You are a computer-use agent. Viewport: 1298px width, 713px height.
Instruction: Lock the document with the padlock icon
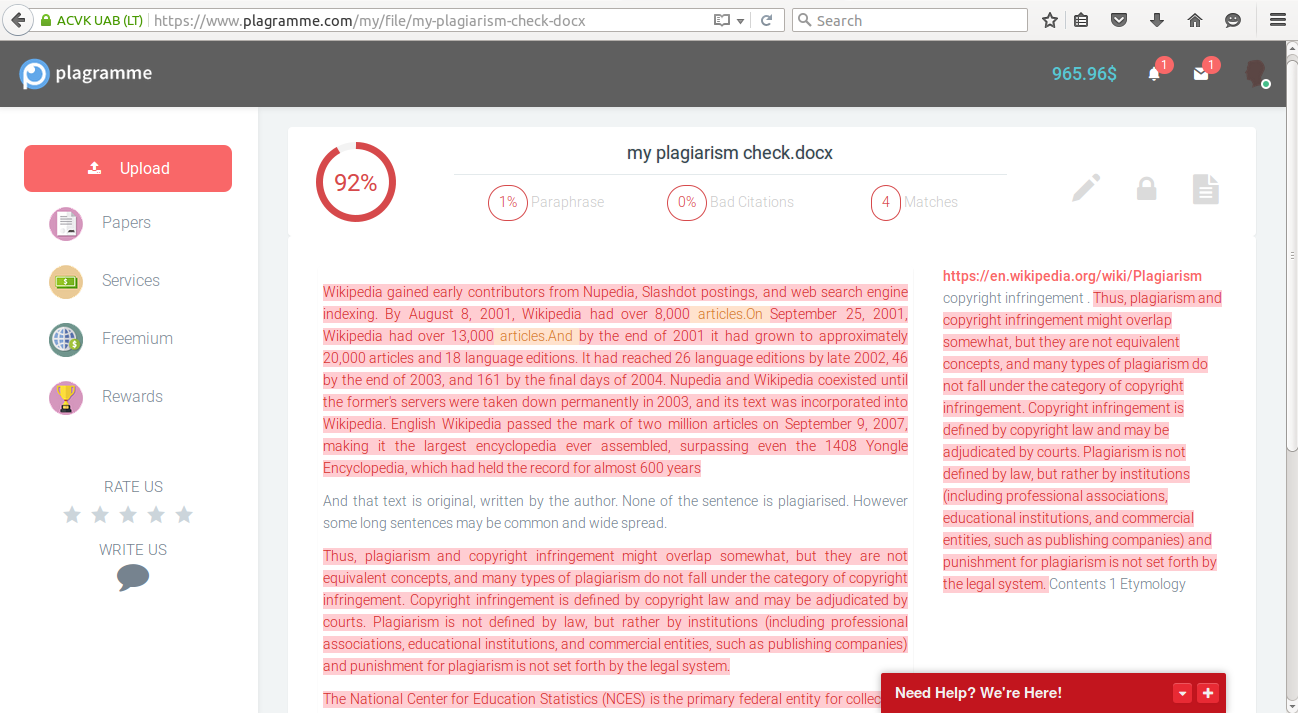coord(1146,188)
